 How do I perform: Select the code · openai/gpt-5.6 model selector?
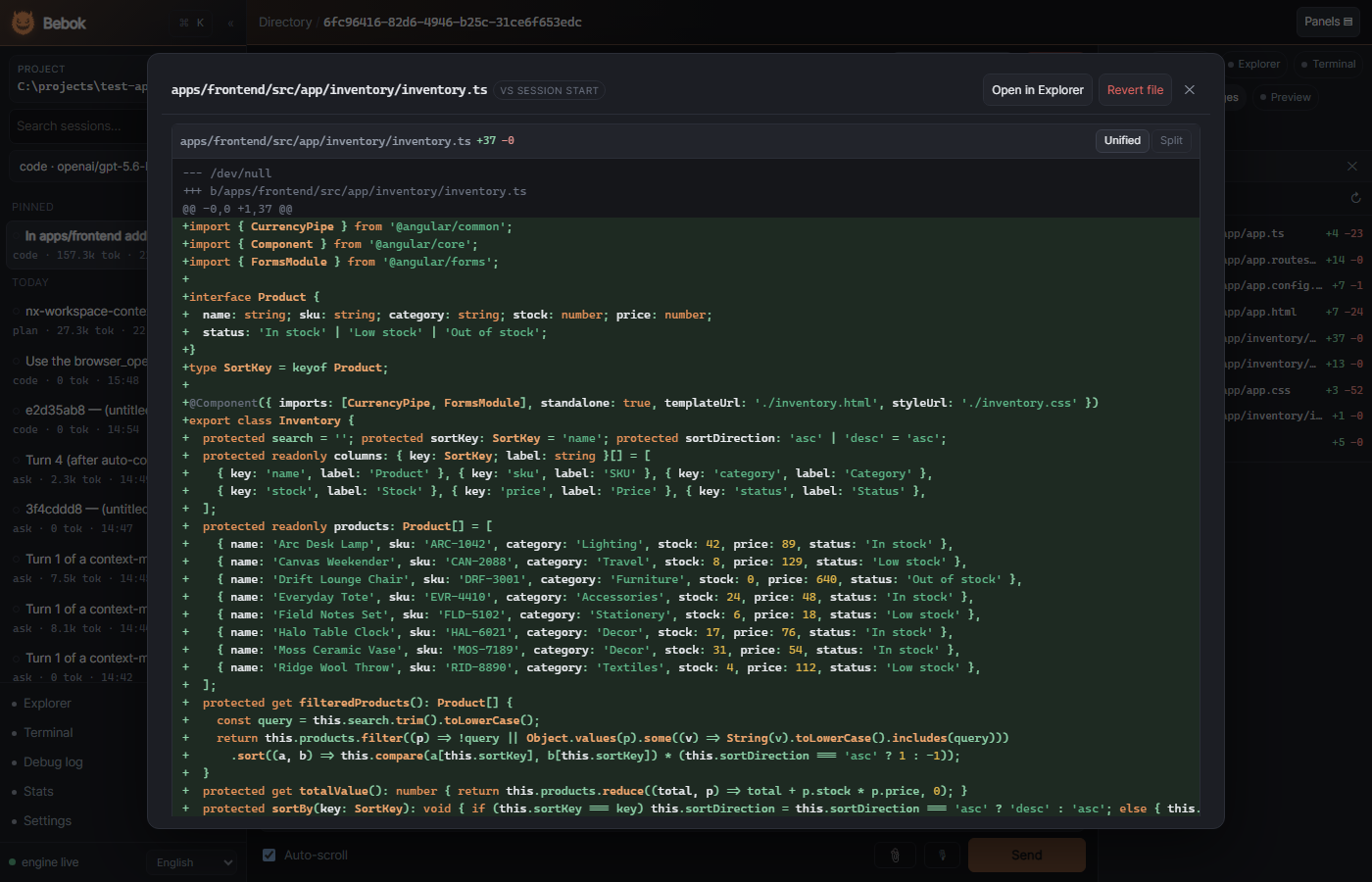click(x=78, y=167)
